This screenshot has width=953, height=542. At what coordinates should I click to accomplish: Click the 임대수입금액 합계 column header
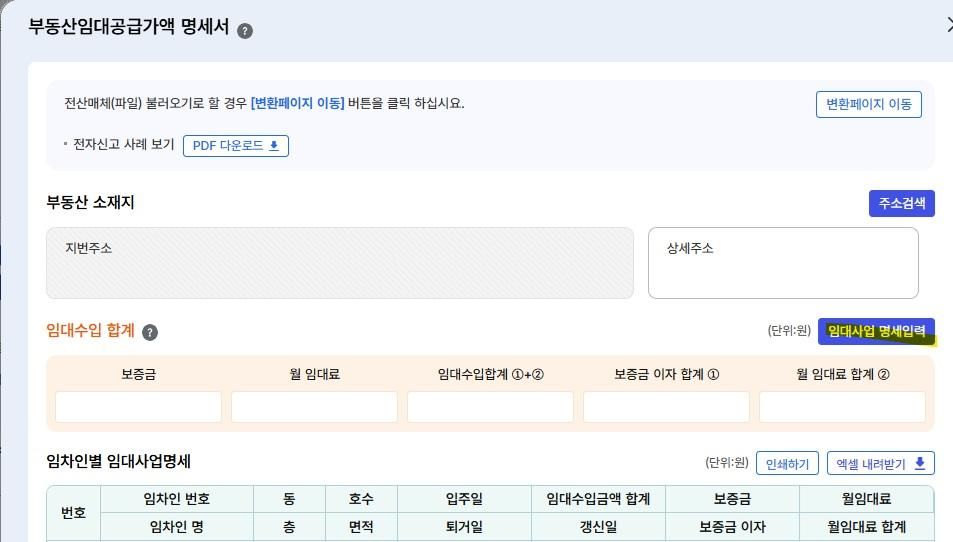598,499
